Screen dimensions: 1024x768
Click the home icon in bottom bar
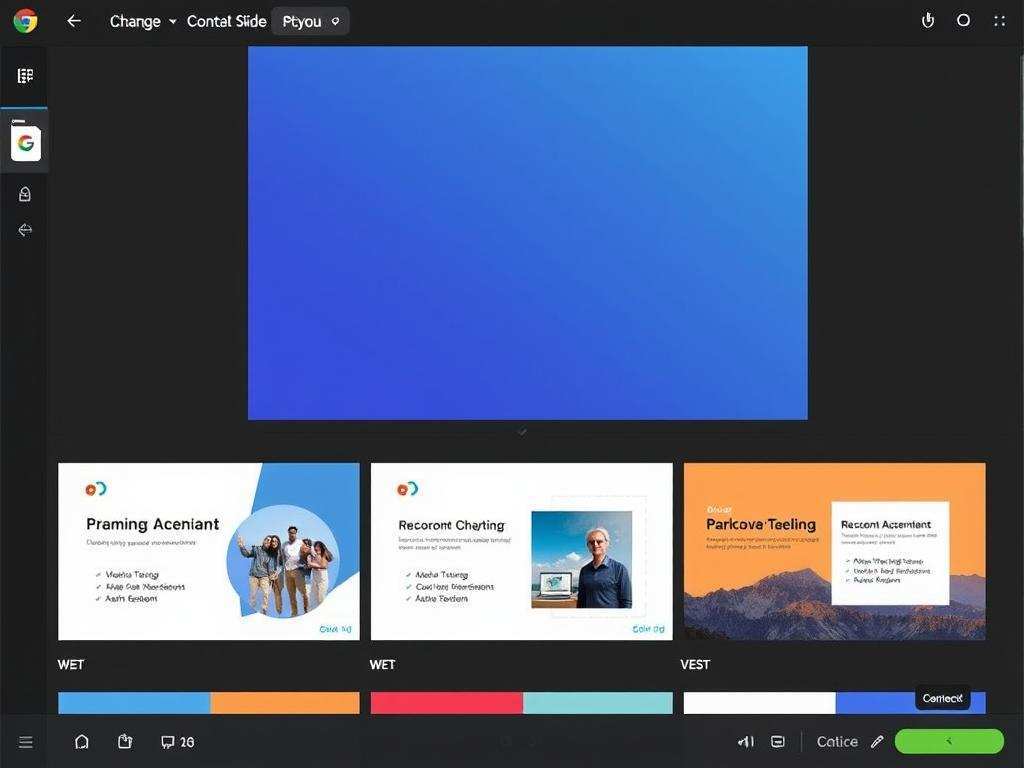click(82, 742)
